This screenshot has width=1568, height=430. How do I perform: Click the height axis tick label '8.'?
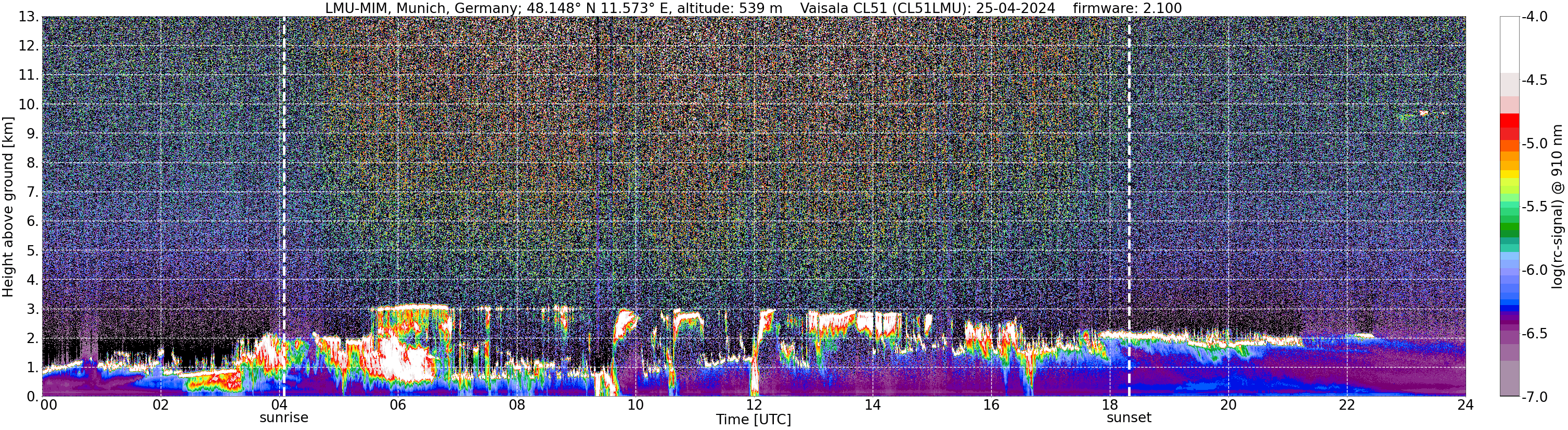coord(33,162)
